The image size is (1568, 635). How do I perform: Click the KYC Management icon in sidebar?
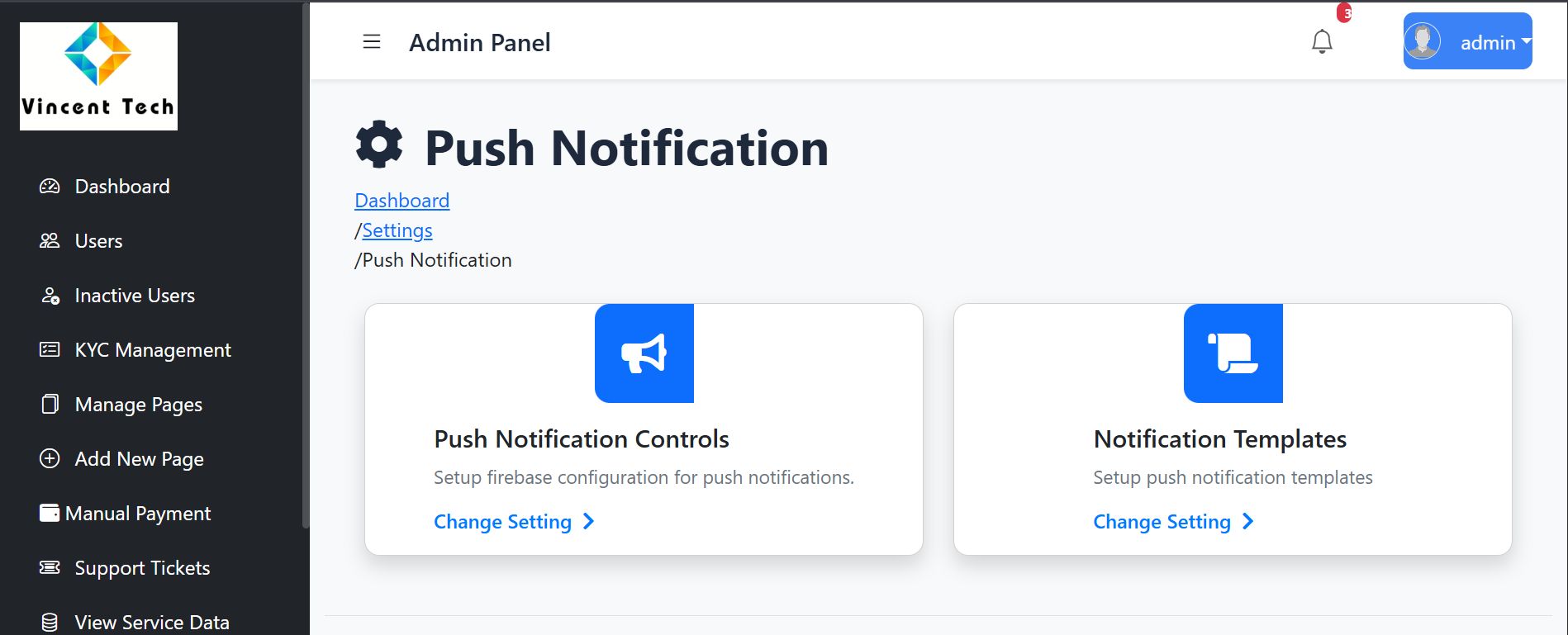50,350
